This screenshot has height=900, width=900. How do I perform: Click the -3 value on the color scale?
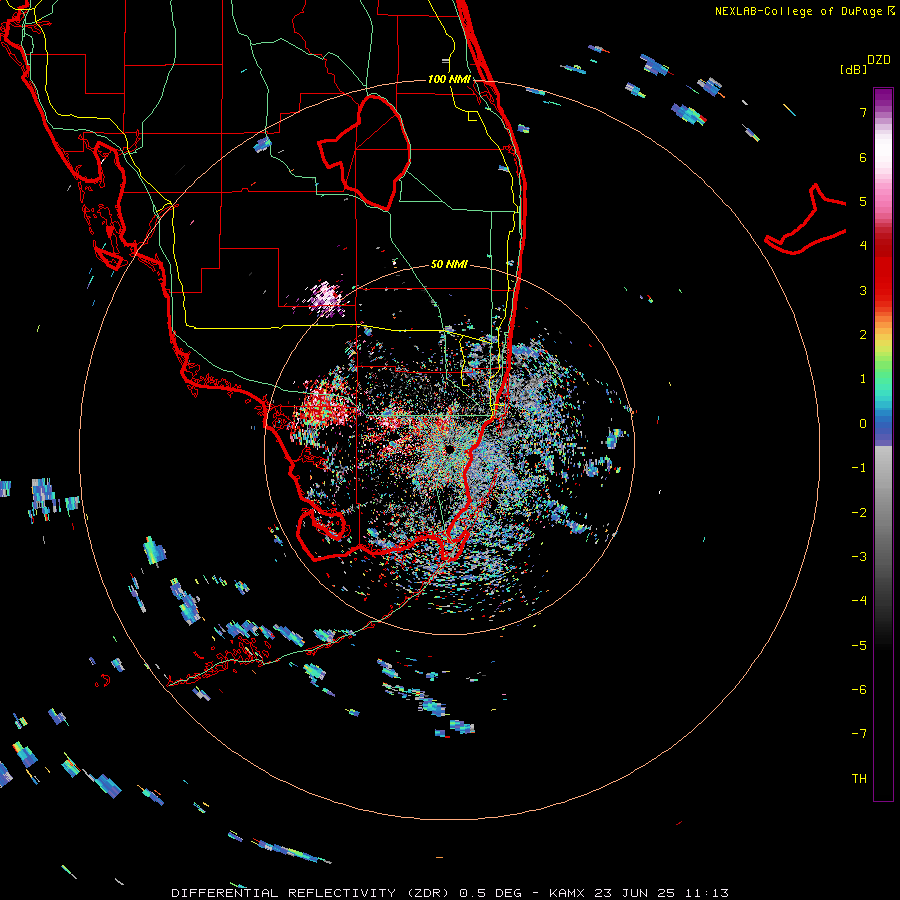coord(859,556)
